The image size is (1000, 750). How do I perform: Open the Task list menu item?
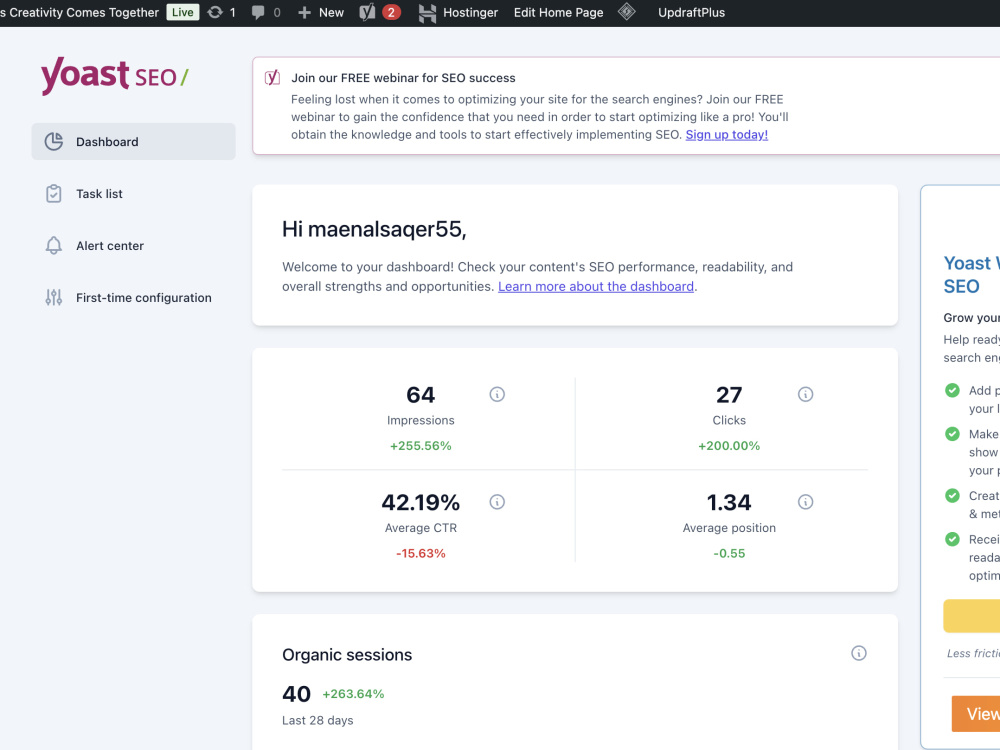click(x=133, y=193)
